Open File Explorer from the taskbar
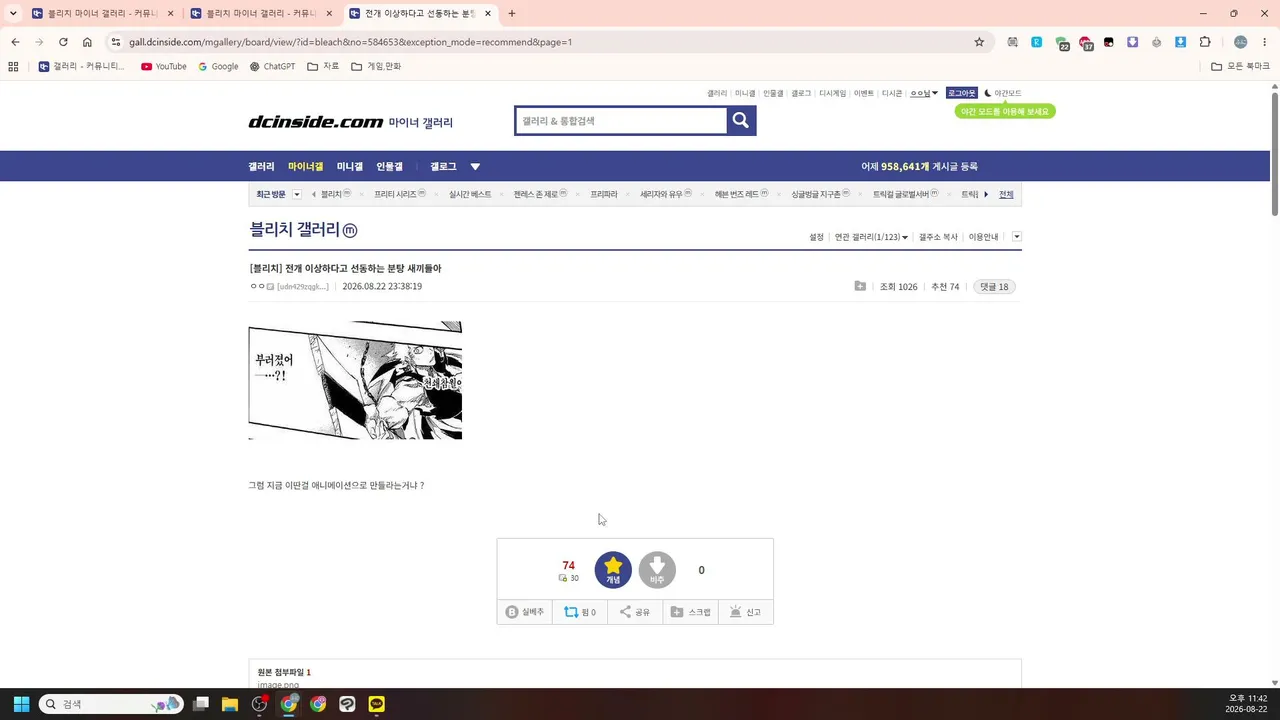The image size is (1280, 720). (230, 704)
